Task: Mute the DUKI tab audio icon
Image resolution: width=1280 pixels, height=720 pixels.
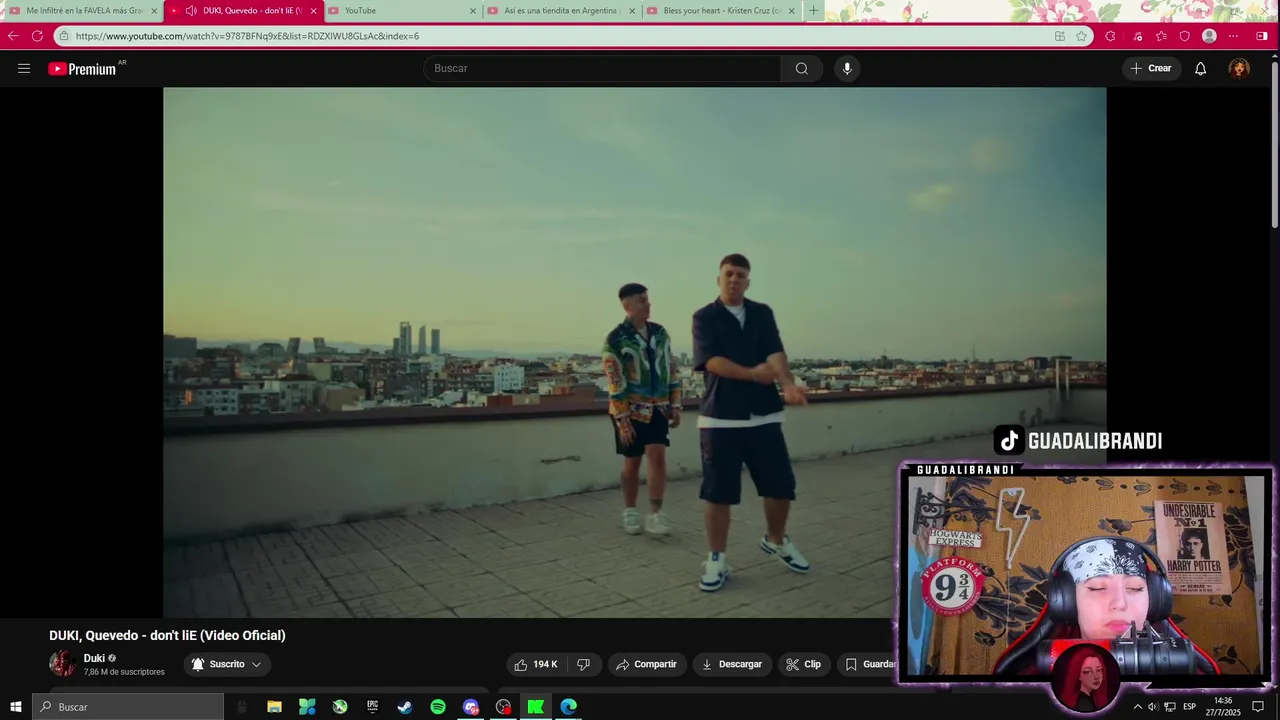Action: [190, 11]
